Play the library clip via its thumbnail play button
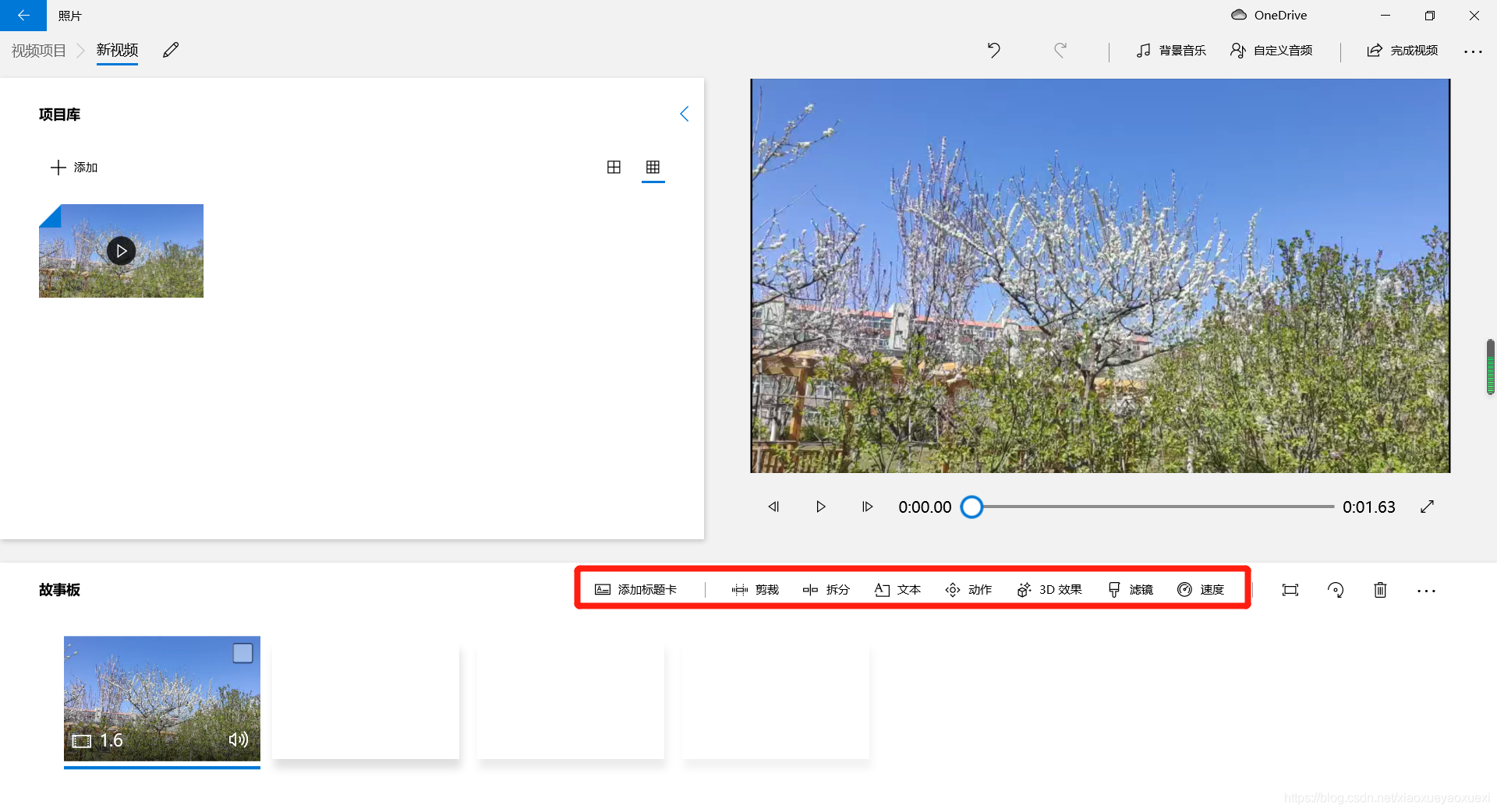This screenshot has height=812, width=1497. click(x=121, y=251)
